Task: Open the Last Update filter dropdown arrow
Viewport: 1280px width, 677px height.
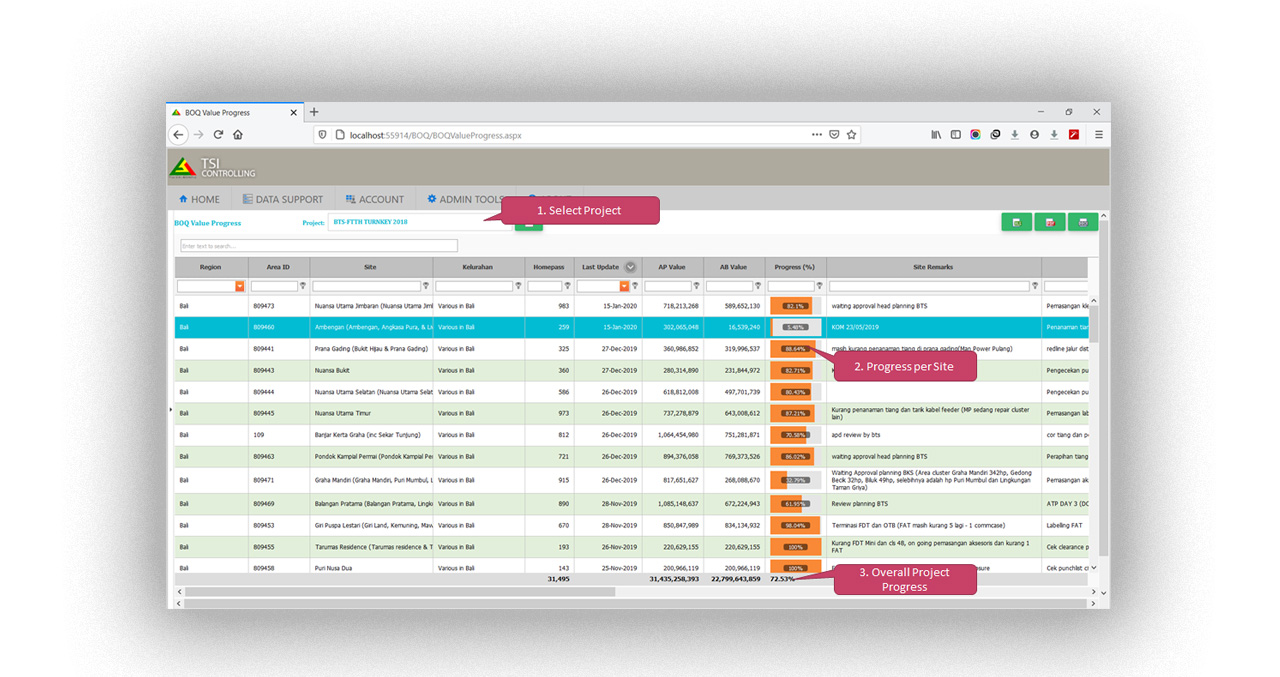Action: click(624, 285)
